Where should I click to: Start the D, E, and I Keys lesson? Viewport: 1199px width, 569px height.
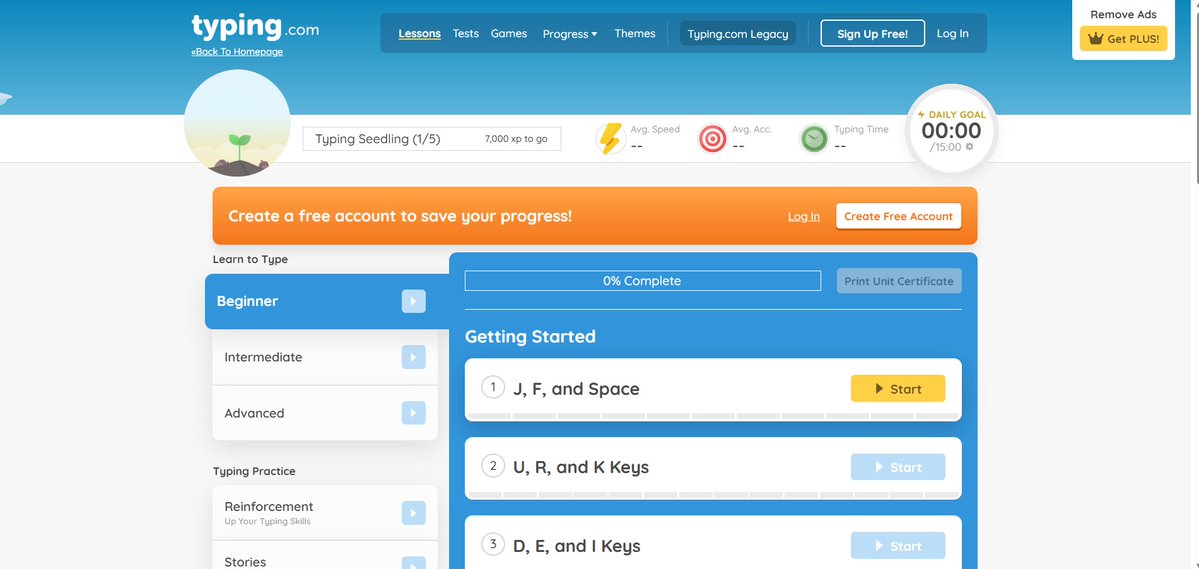click(898, 546)
